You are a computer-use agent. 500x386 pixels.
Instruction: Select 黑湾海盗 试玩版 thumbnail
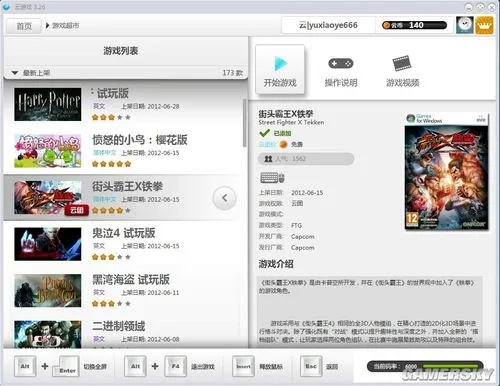coord(48,290)
